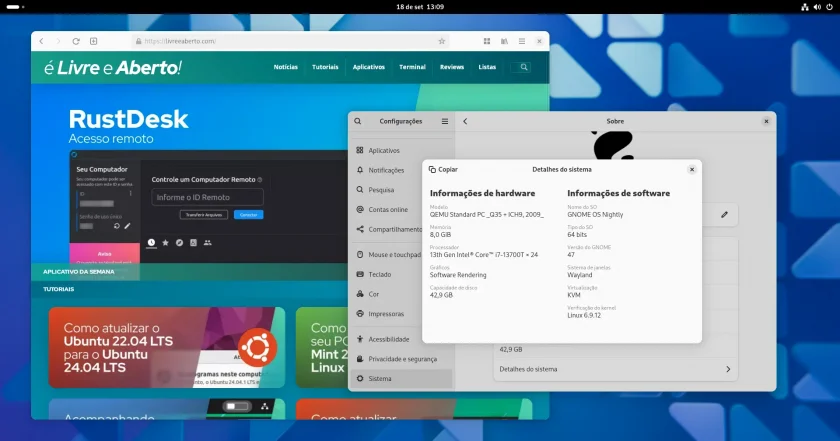This screenshot has width=840, height=441.
Task: Click APLICATIVO DA SEMANA label
Action: coord(79,272)
